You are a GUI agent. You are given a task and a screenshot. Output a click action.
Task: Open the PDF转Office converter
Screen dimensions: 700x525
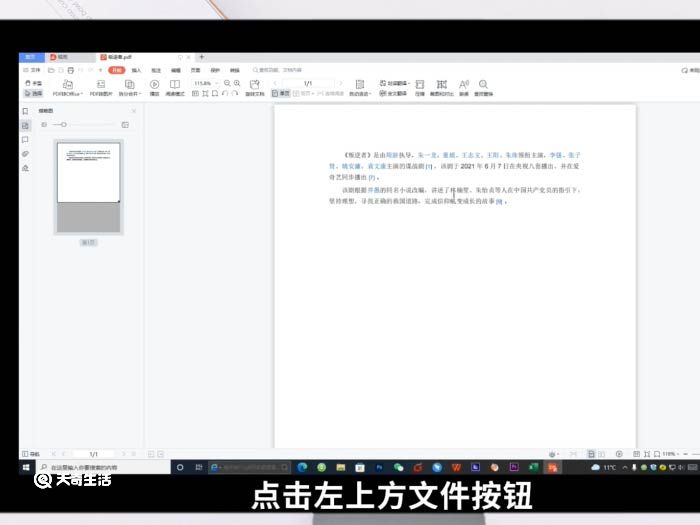point(68,88)
